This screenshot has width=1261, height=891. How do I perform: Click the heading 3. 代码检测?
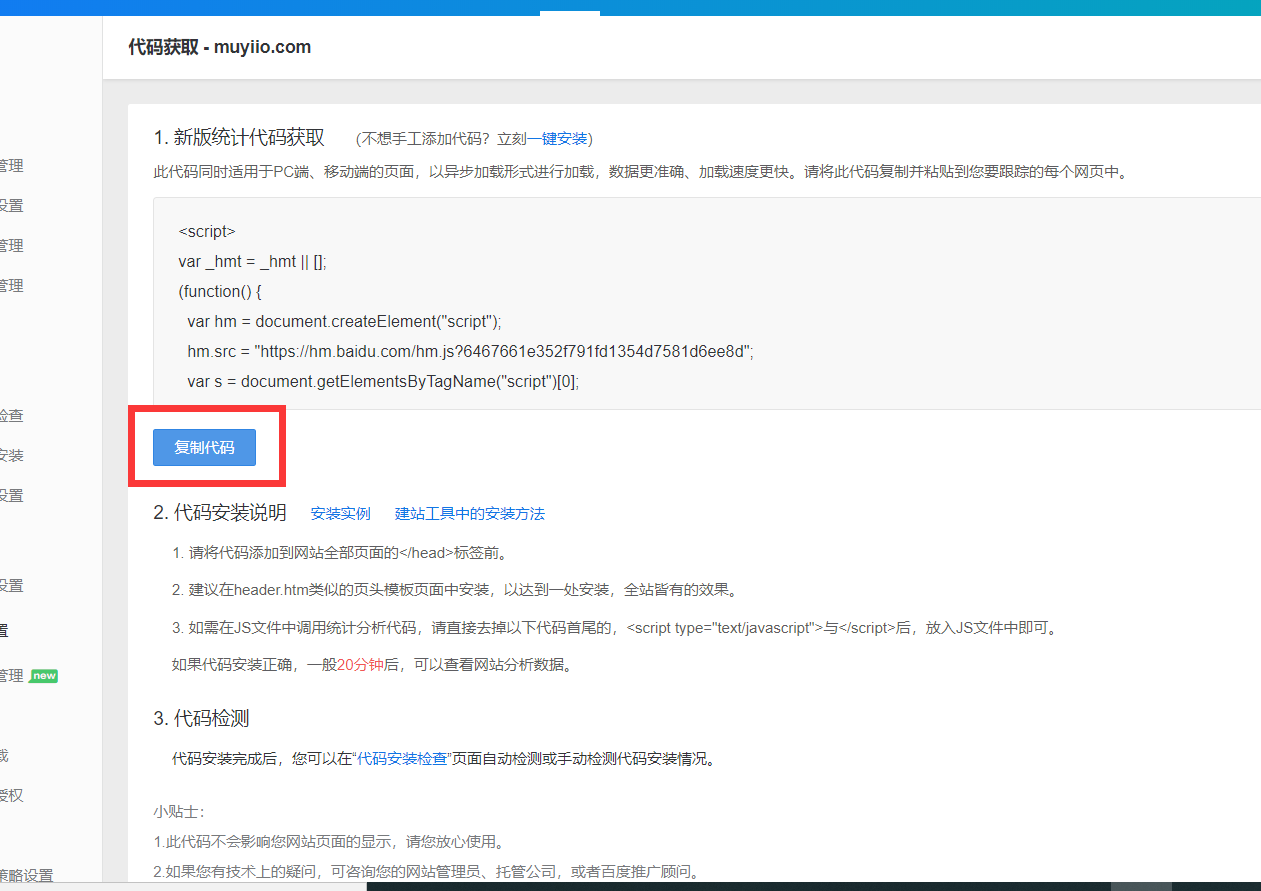[201, 718]
